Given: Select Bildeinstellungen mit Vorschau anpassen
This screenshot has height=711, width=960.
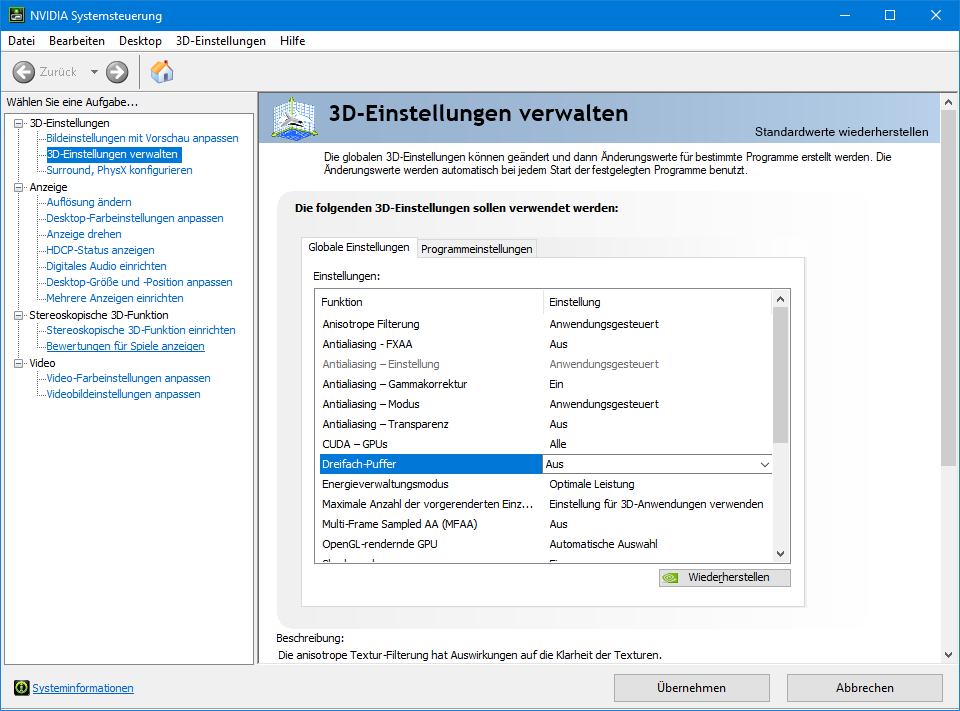Looking at the screenshot, I should (x=142, y=138).
